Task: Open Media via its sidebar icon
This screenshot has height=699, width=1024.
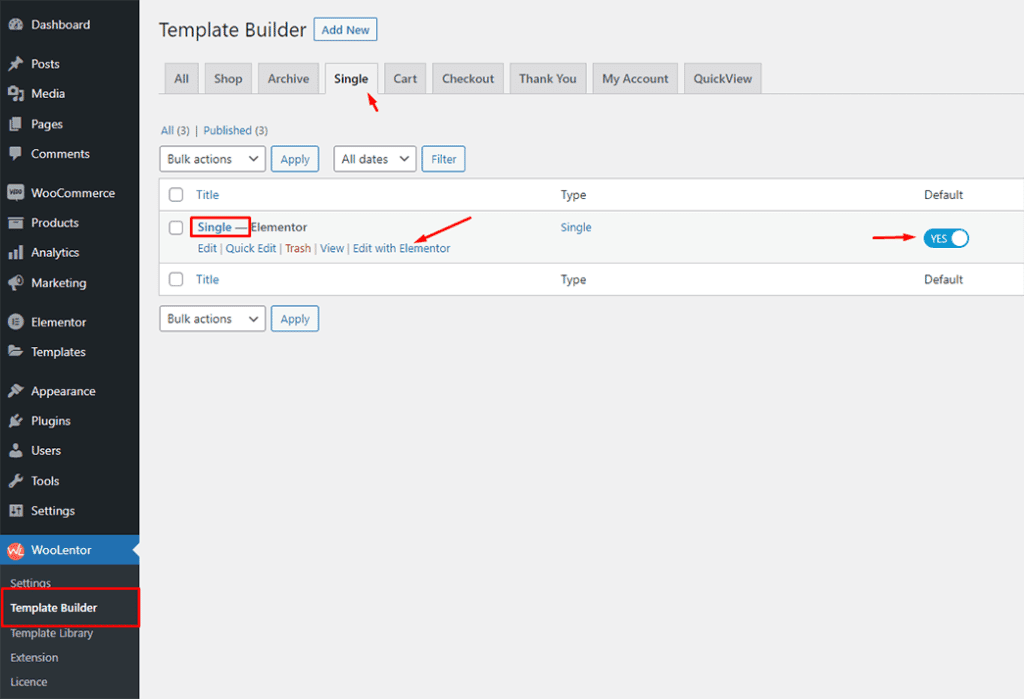Action: 16,94
